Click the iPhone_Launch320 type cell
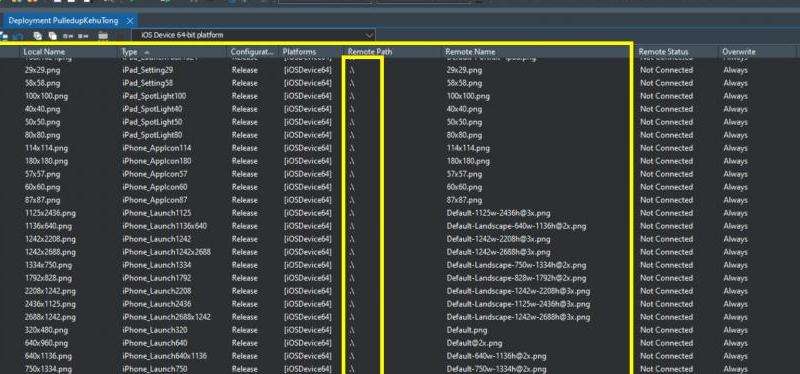 [x=155, y=330]
